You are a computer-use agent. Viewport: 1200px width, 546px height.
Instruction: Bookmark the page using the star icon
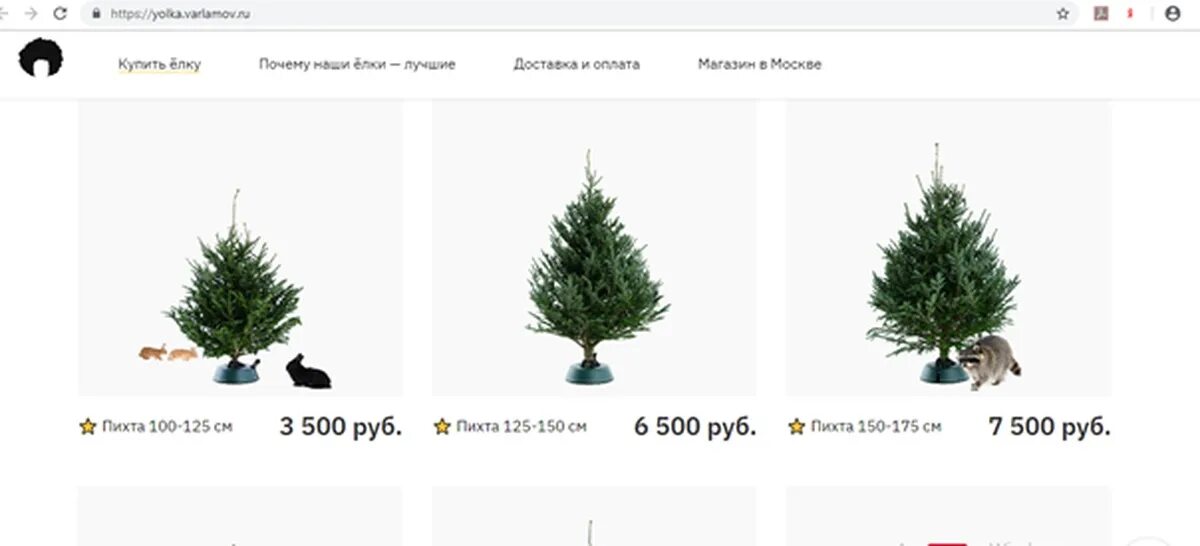point(1063,14)
